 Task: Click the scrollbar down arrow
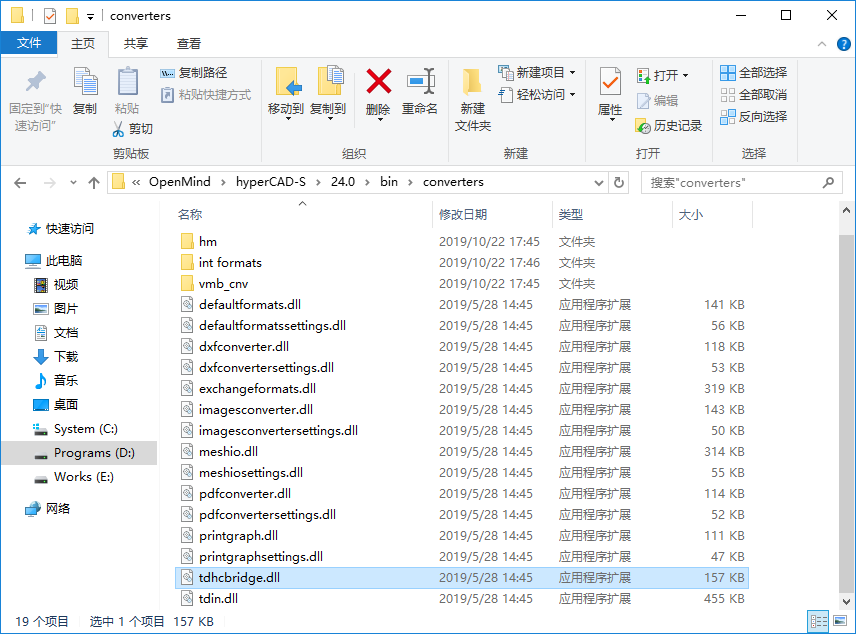[x=846, y=602]
